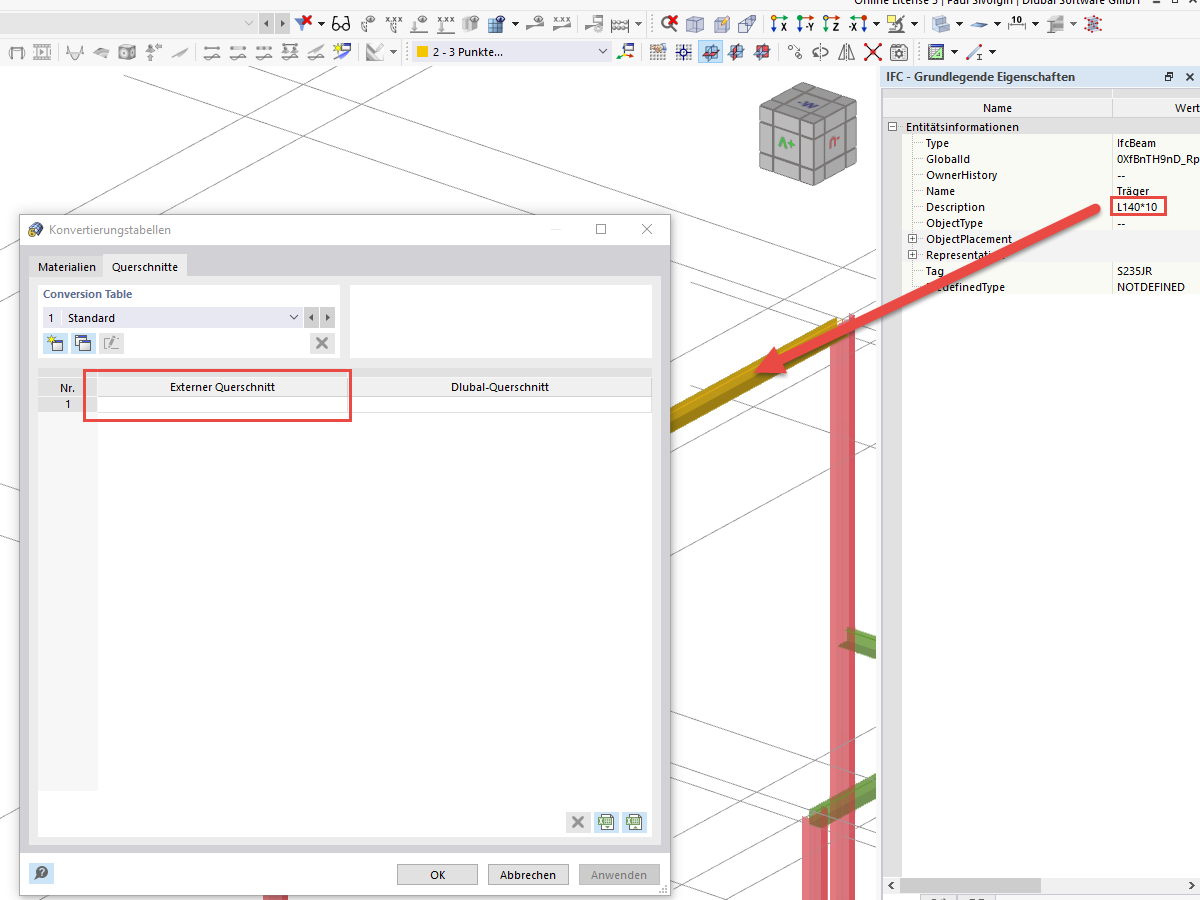Click the OK button

tap(438, 874)
